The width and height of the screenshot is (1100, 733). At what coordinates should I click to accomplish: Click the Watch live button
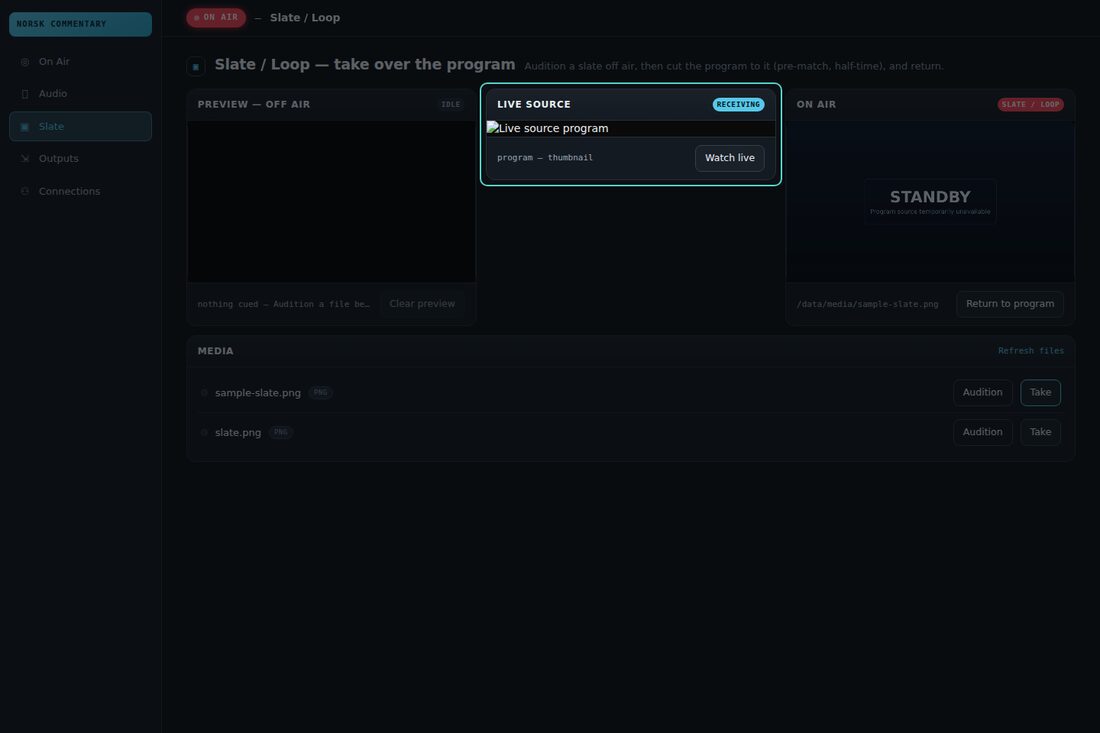point(730,158)
